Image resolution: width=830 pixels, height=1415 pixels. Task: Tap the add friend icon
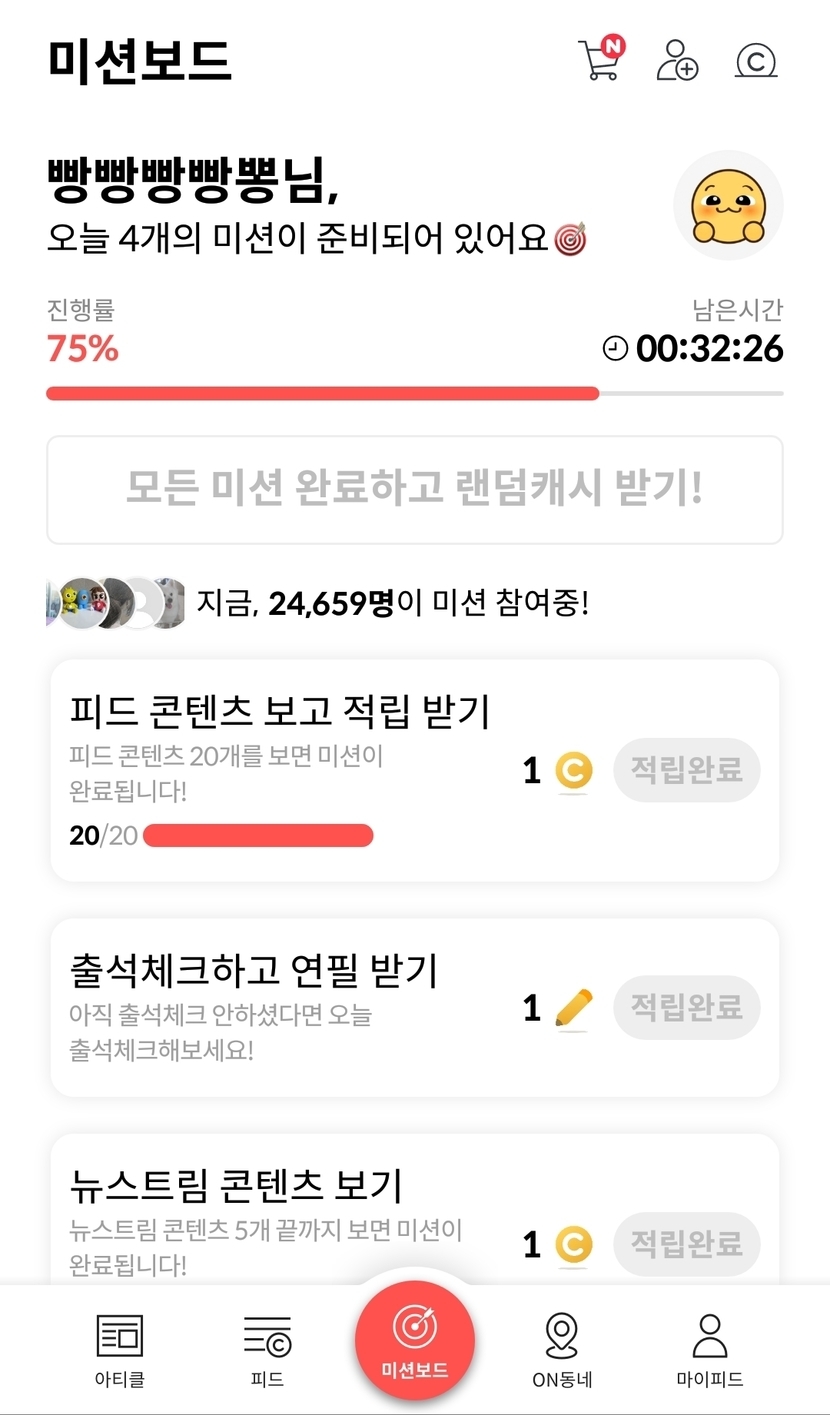[x=677, y=61]
